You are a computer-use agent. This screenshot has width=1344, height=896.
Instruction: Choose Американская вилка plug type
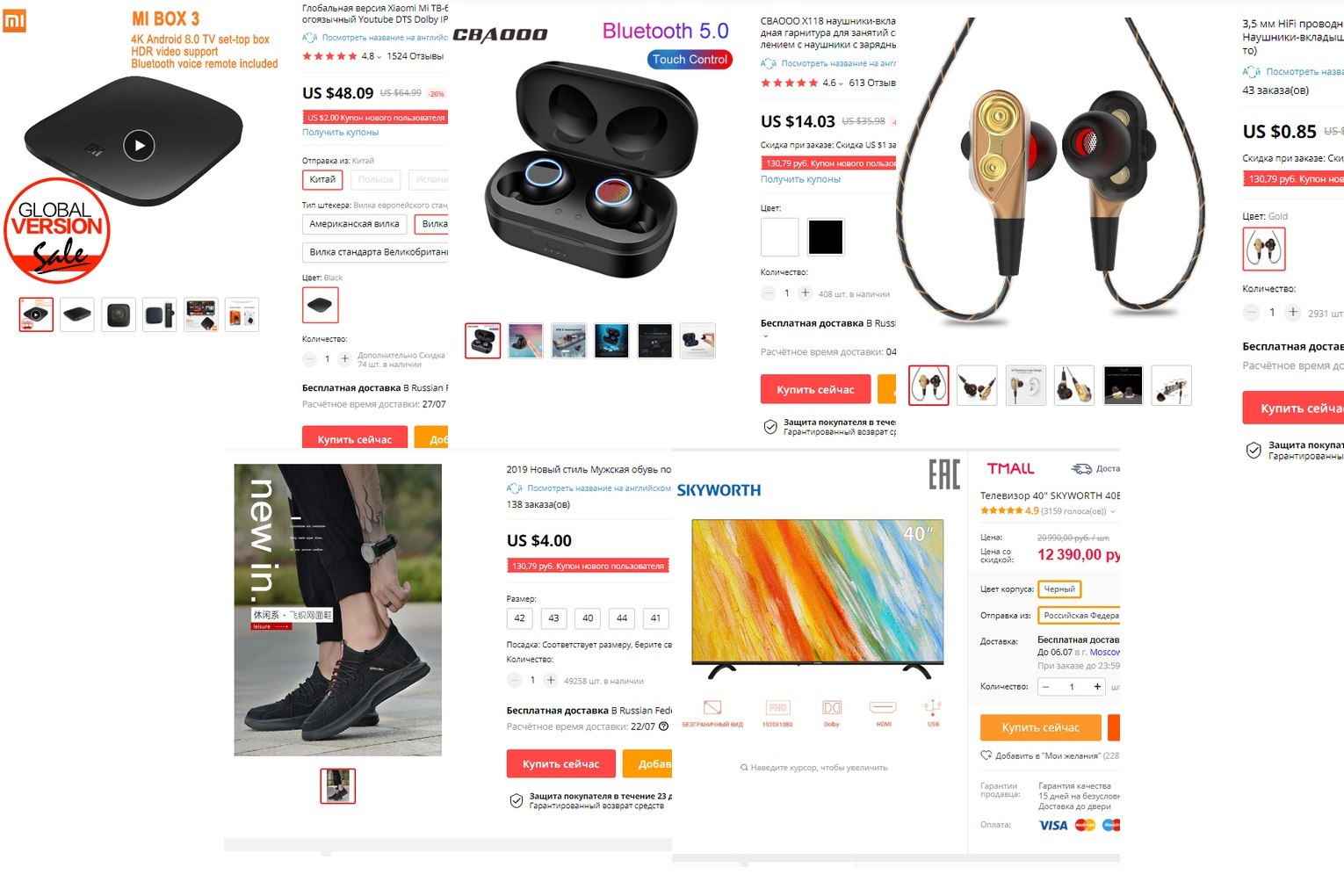tap(354, 224)
